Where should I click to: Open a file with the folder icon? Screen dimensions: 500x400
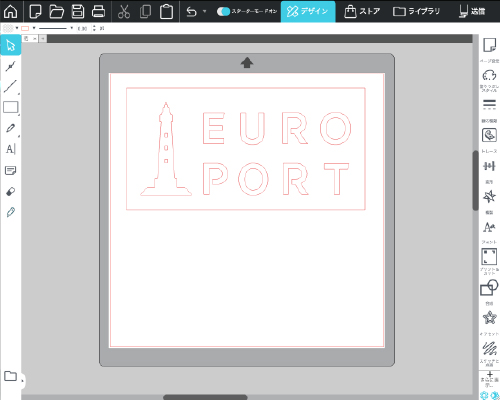coord(57,11)
